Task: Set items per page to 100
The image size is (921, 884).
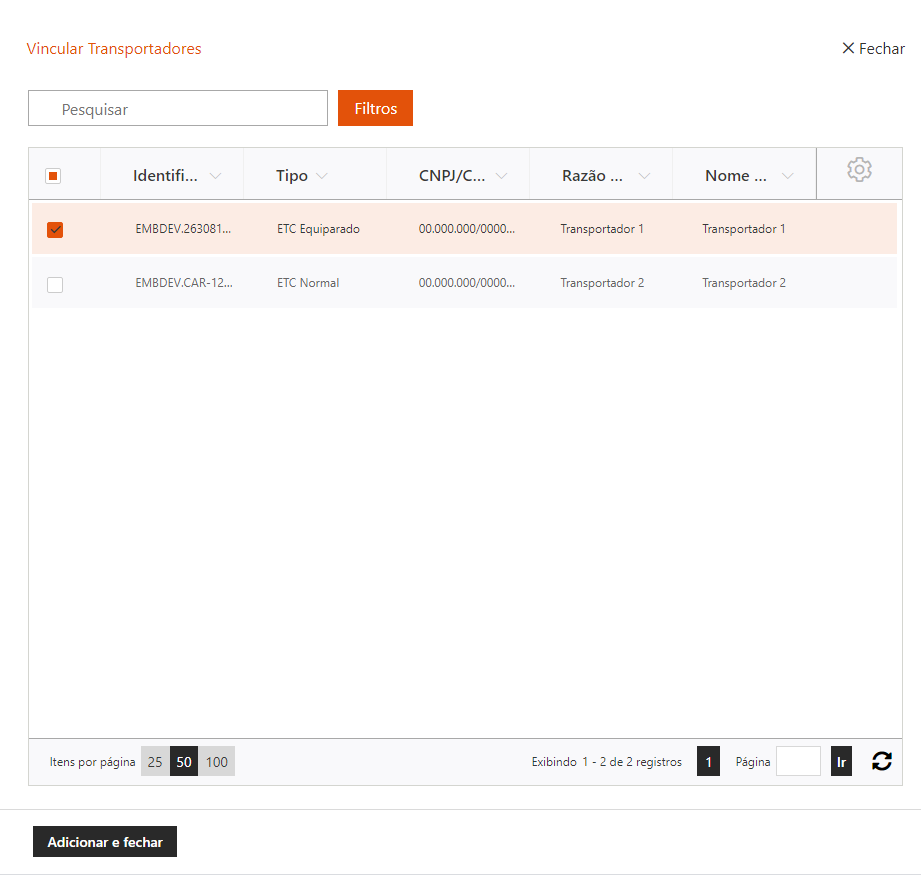Action: tap(217, 762)
